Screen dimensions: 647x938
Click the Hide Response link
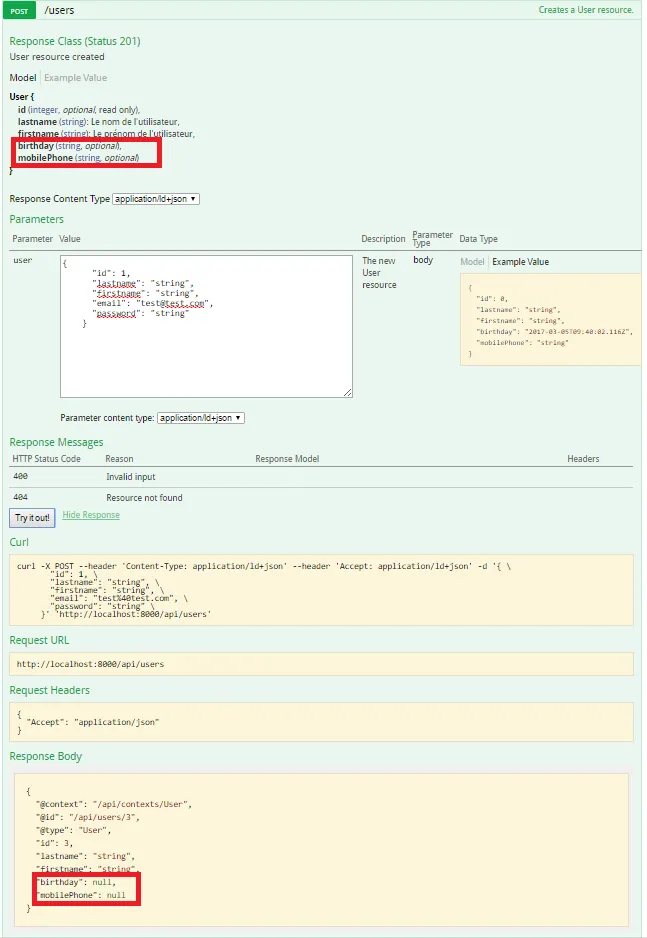pos(91,515)
